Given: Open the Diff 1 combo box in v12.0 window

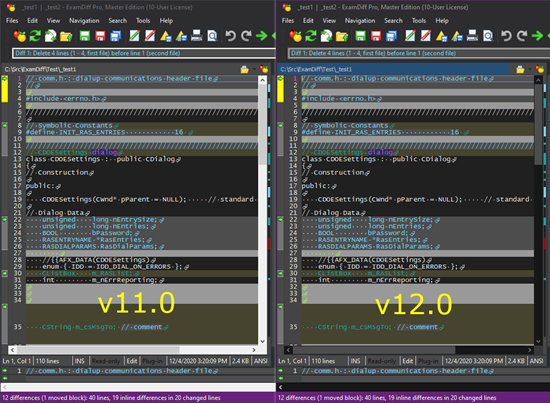Looking at the screenshot, I should coord(419,53).
